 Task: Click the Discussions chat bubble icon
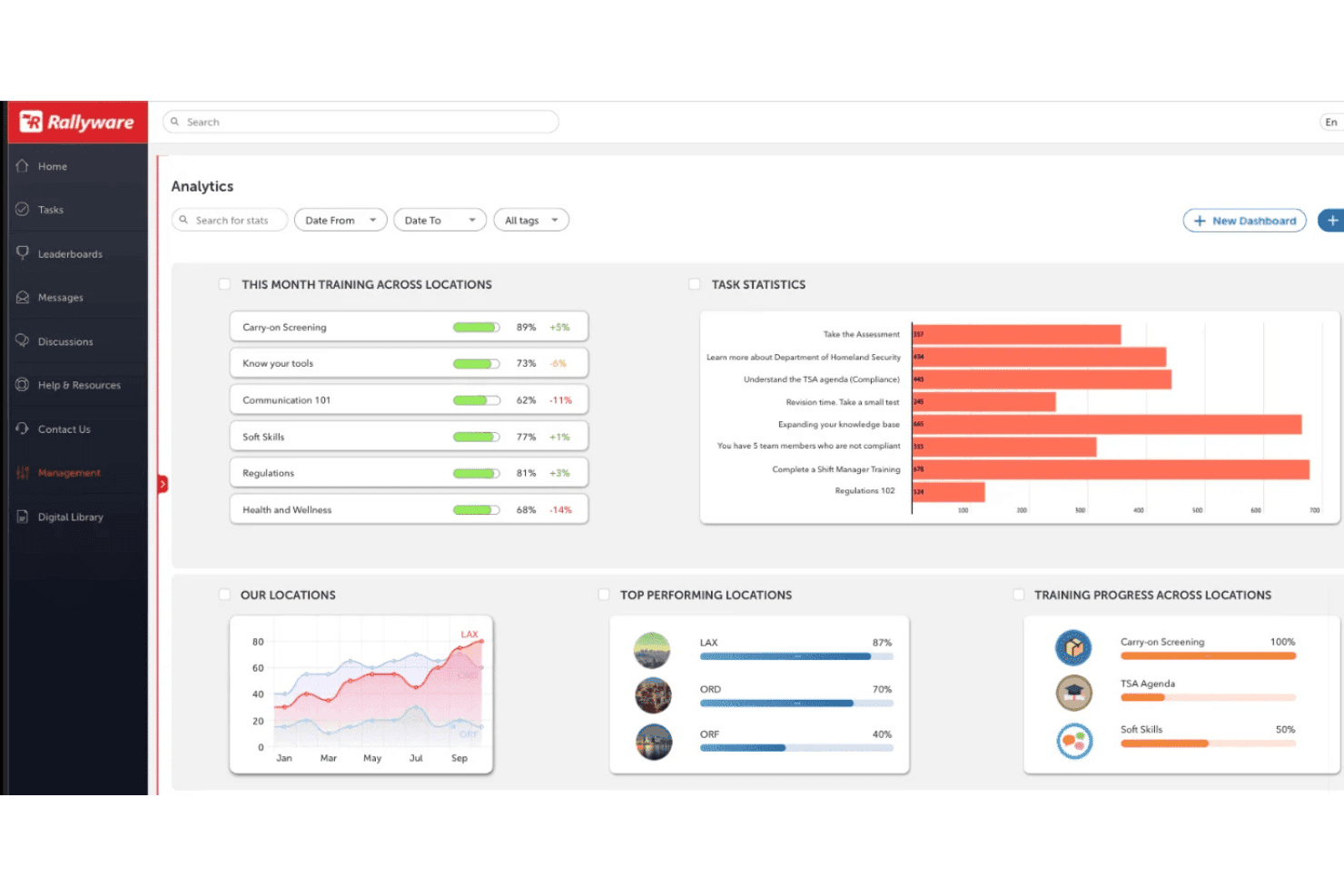[23, 341]
